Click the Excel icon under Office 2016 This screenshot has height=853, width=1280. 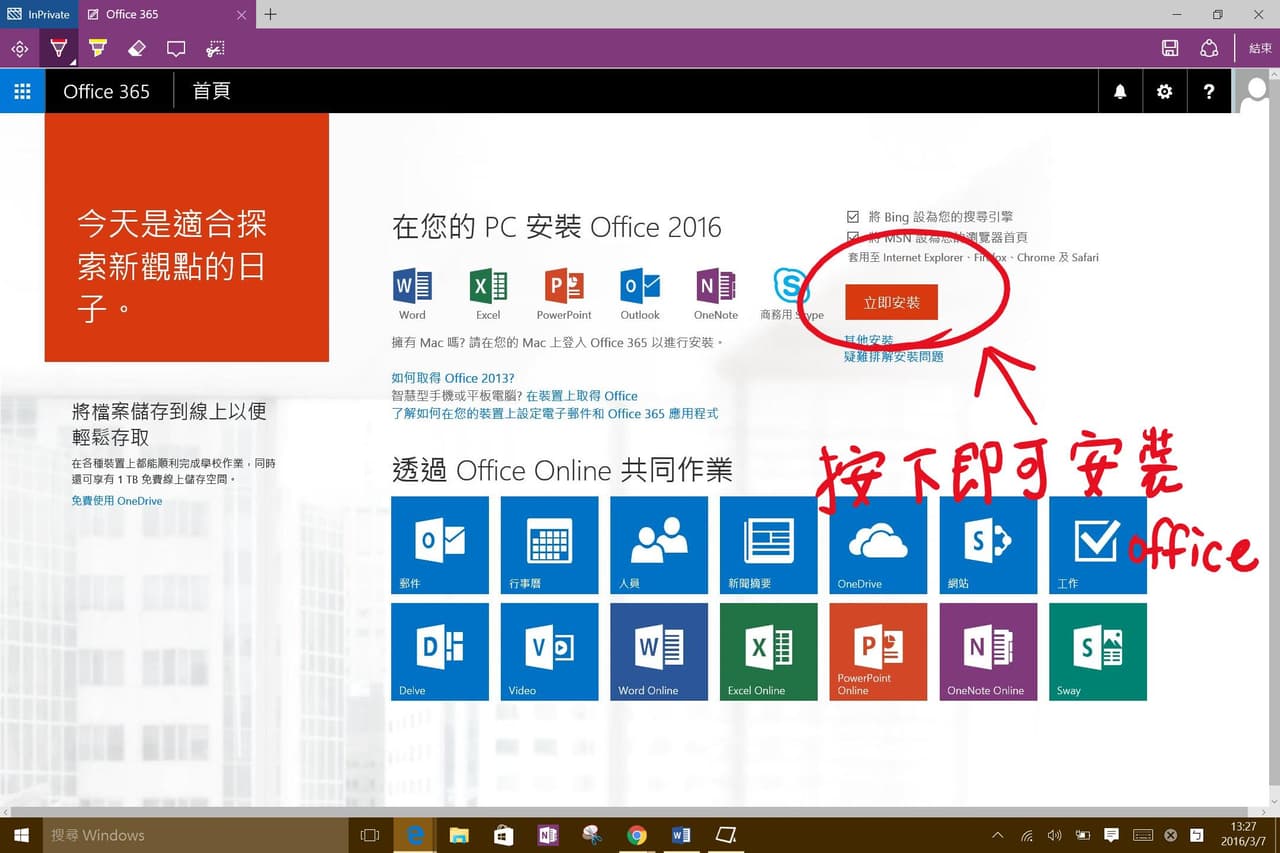488,294
